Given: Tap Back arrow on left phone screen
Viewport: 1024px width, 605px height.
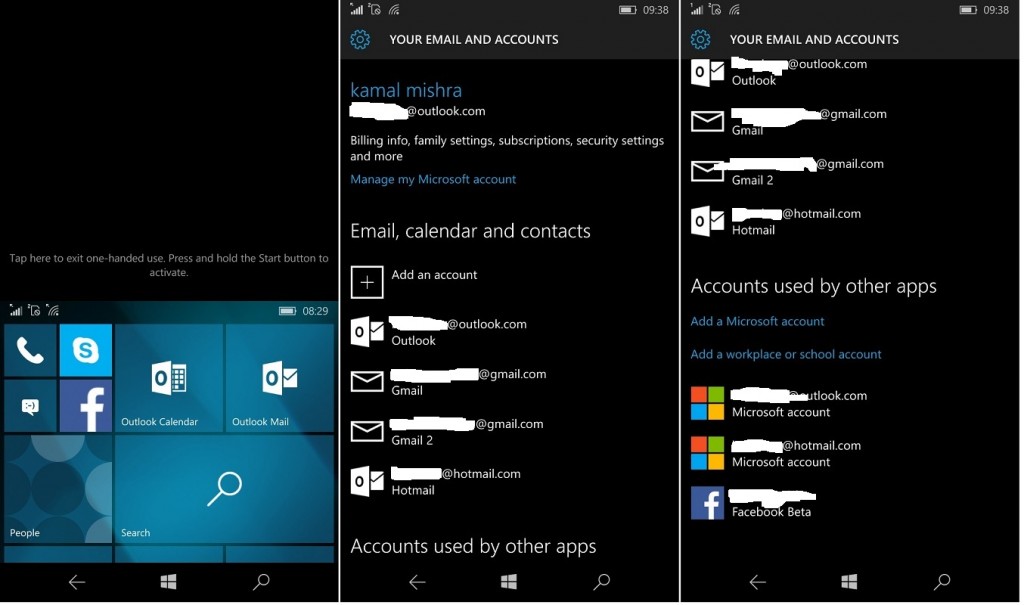Looking at the screenshot, I should click(76, 581).
